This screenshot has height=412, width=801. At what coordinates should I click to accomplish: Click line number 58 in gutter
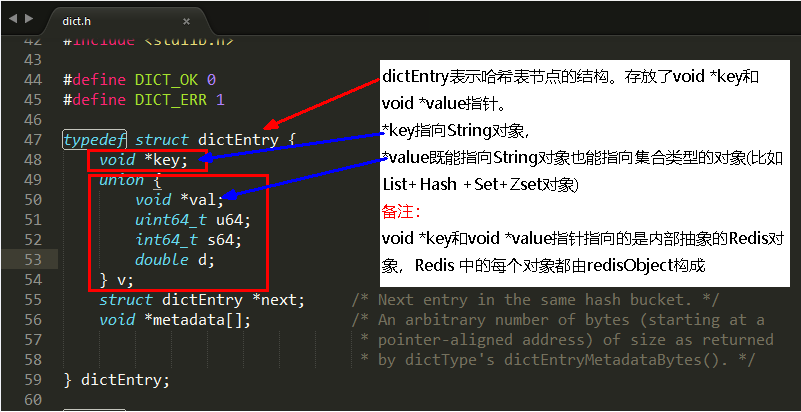click(33, 360)
